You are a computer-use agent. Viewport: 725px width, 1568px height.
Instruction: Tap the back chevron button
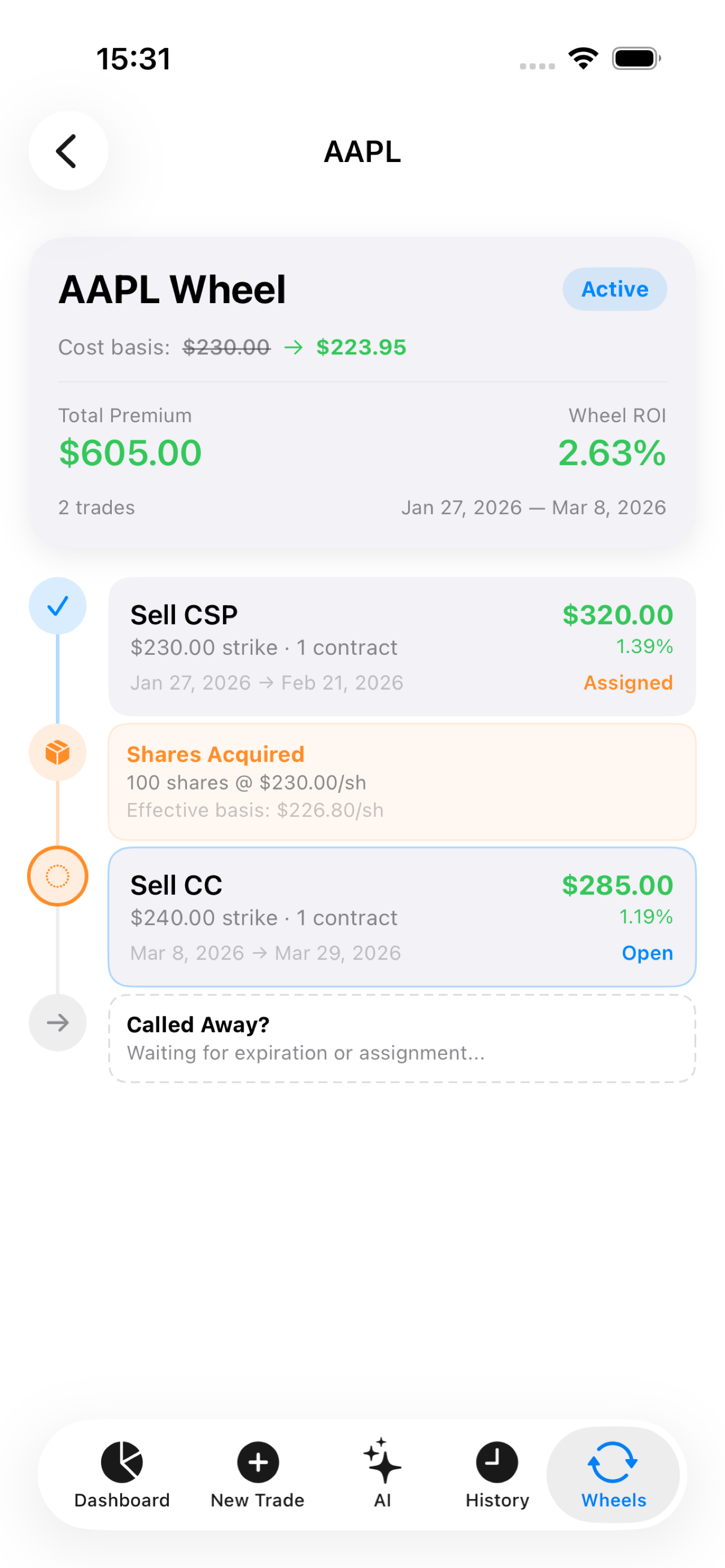pos(68,151)
